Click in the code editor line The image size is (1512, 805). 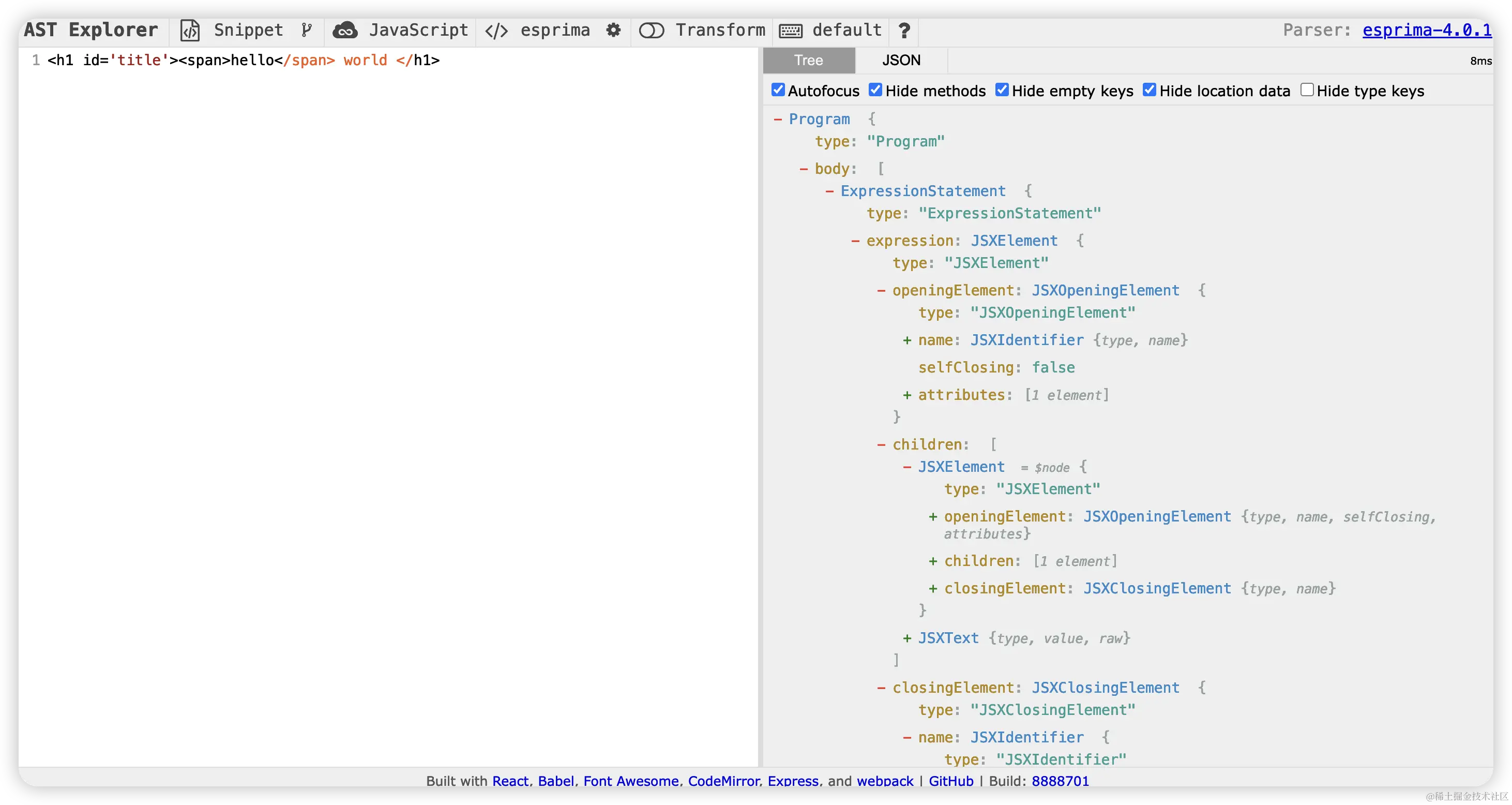click(243, 61)
